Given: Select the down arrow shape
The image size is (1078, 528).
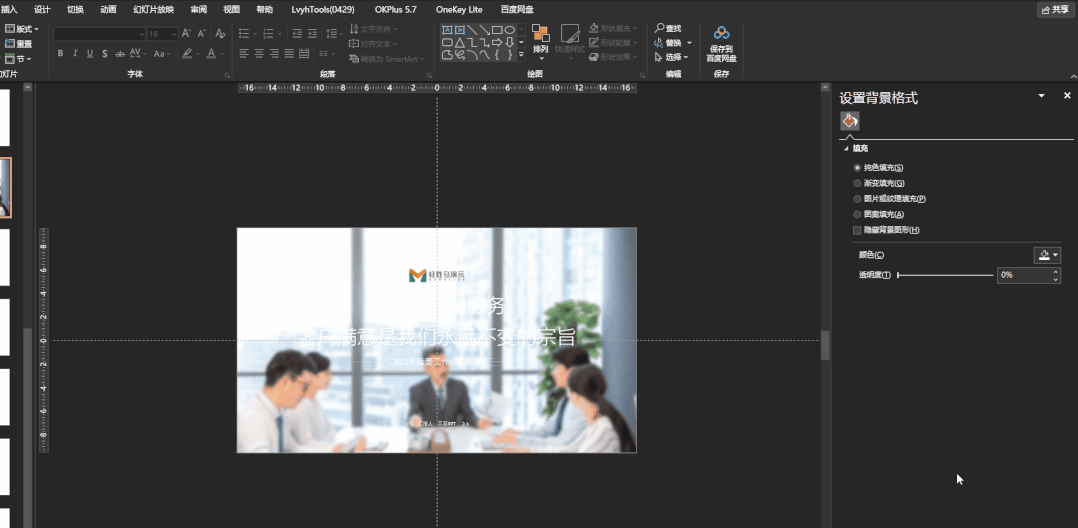Looking at the screenshot, I should point(509,42).
